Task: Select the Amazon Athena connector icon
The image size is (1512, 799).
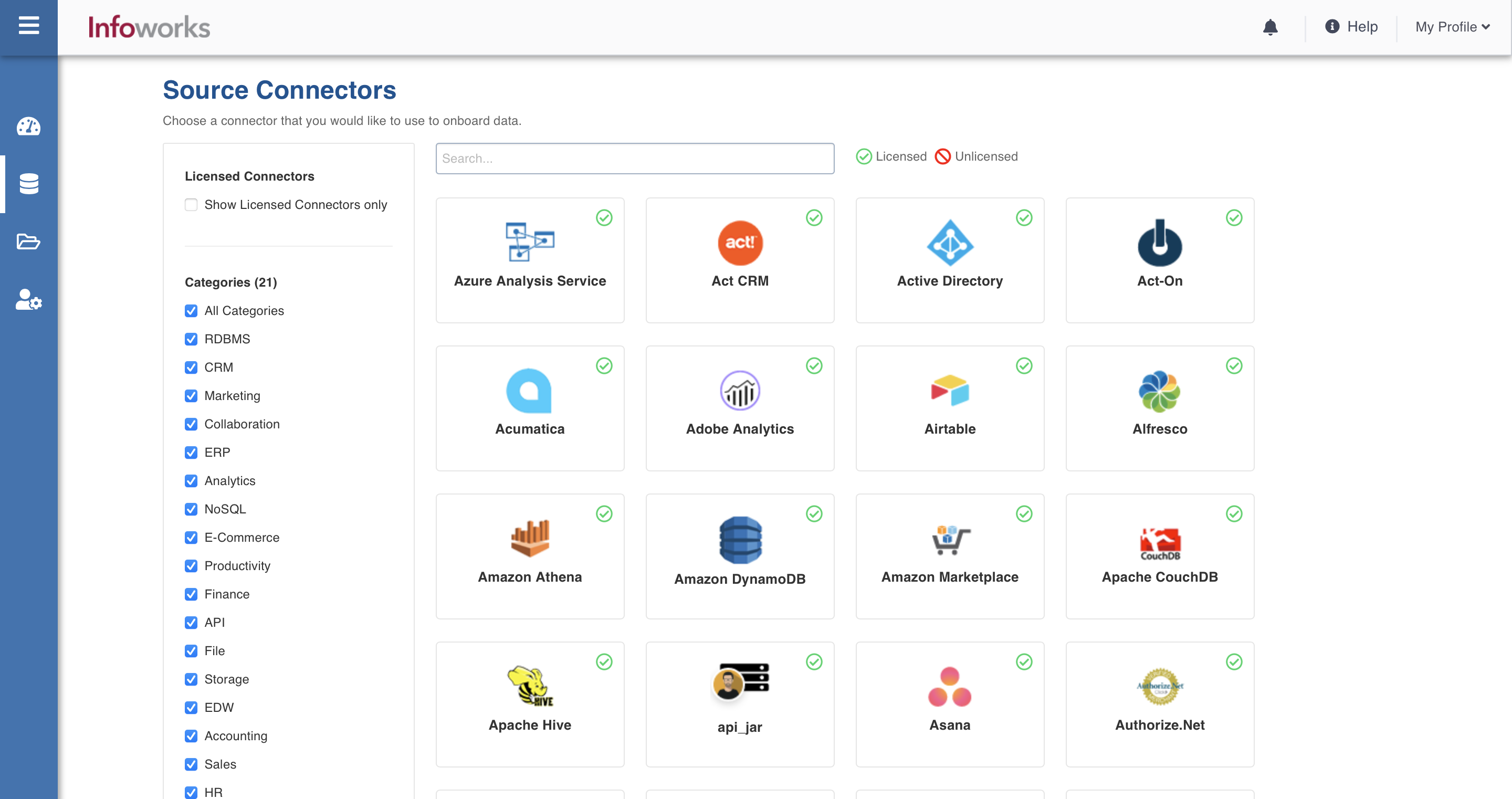Action: 529,538
